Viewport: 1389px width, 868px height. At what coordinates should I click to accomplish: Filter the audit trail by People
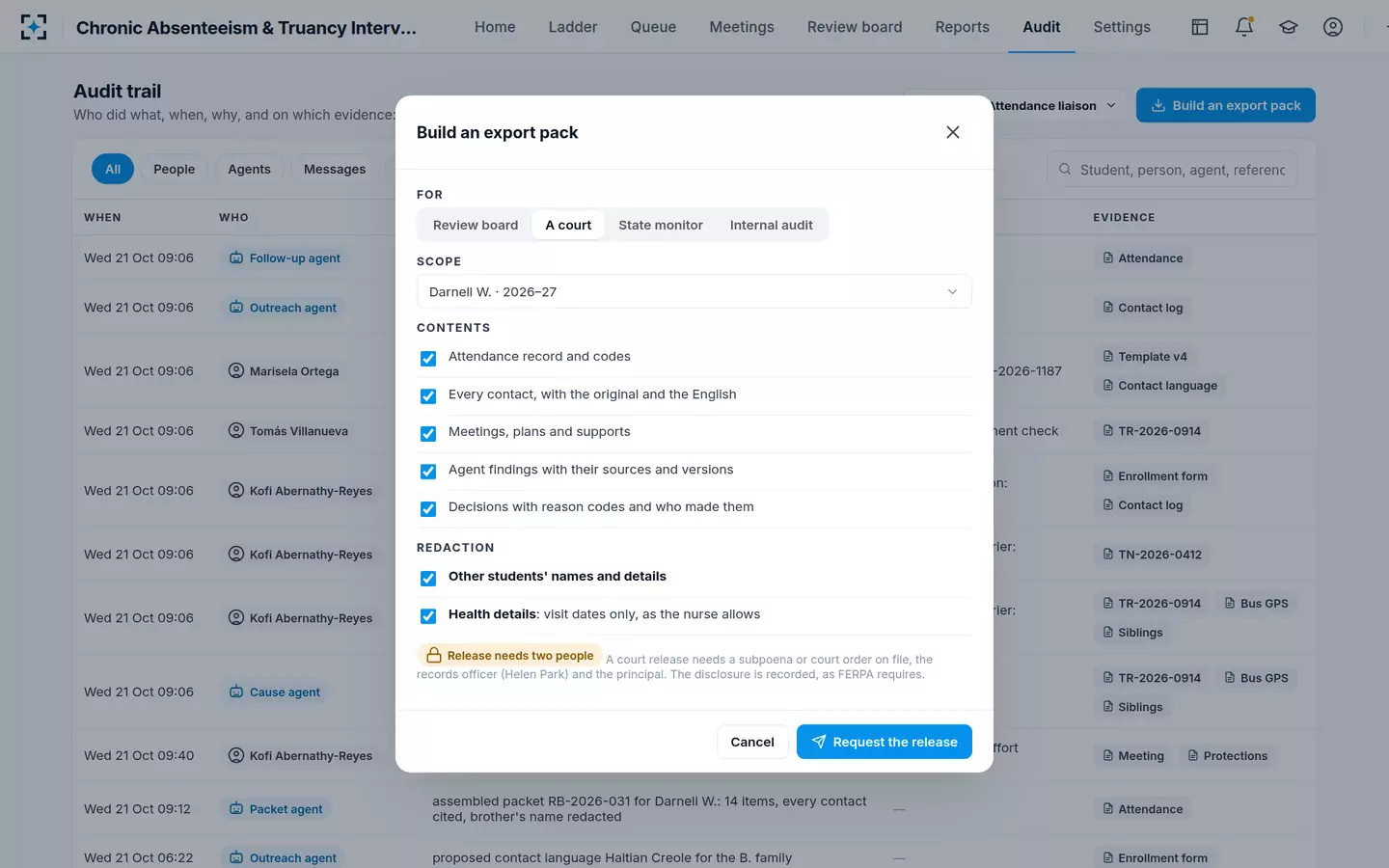pyautogui.click(x=175, y=169)
